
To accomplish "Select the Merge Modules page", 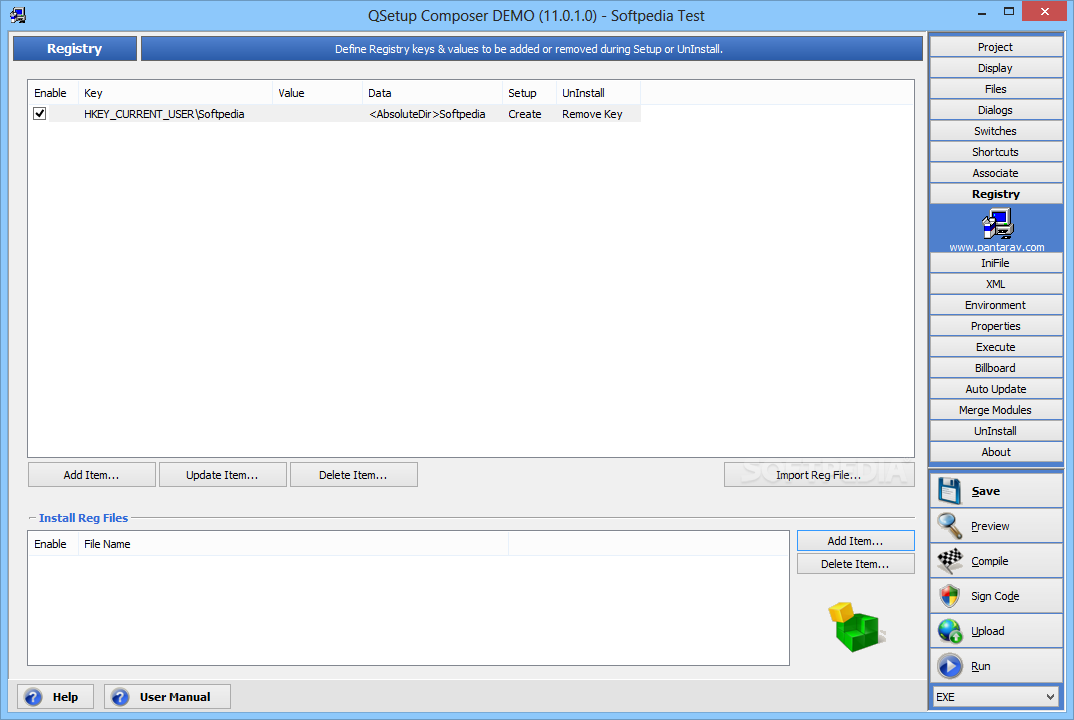I will (996, 410).
